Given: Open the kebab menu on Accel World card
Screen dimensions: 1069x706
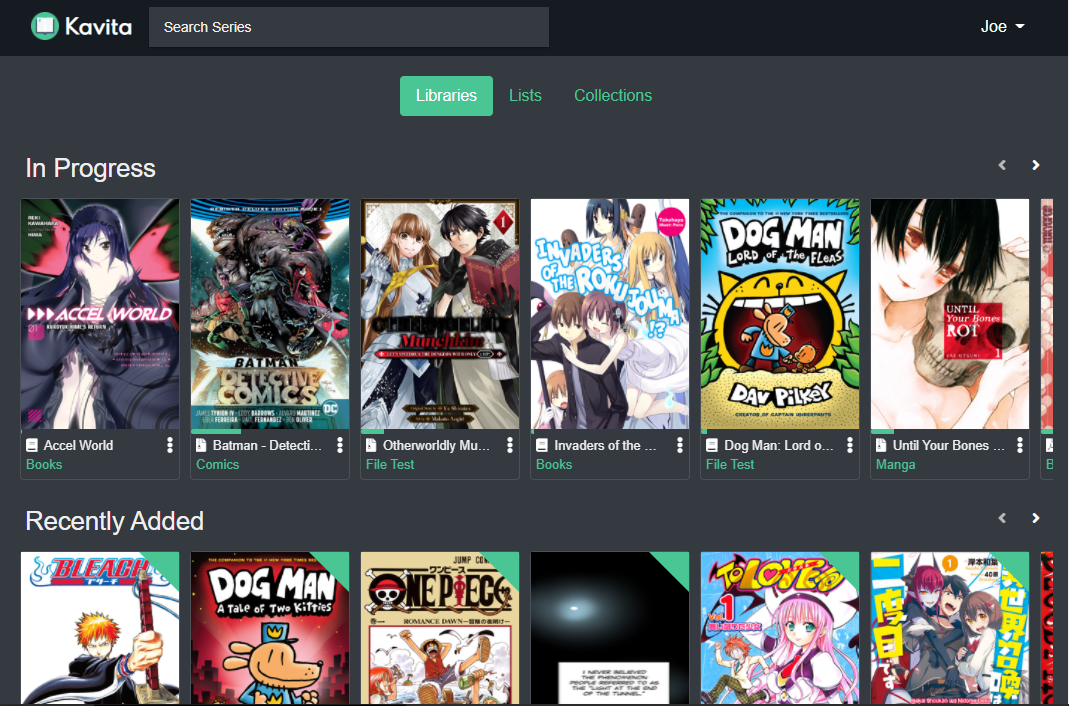Looking at the screenshot, I should click(169, 444).
